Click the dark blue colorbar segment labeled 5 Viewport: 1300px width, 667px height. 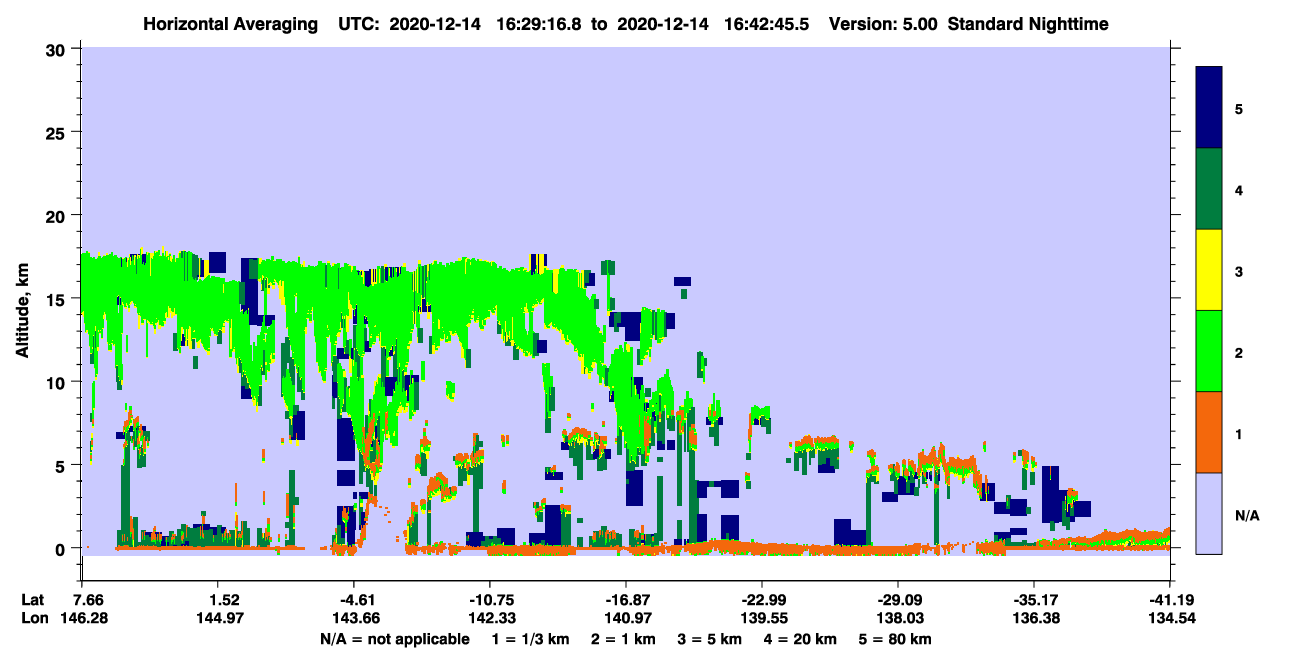1209,108
